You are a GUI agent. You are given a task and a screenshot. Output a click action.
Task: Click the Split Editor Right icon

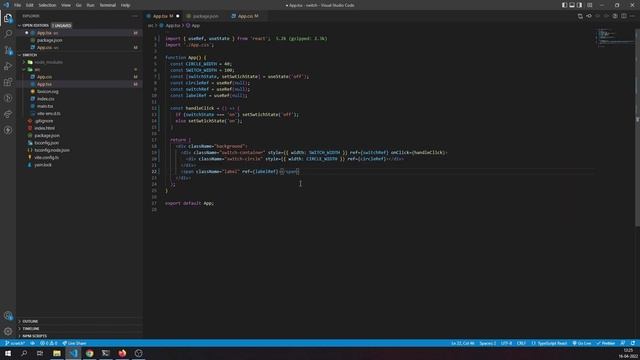coord(624,16)
